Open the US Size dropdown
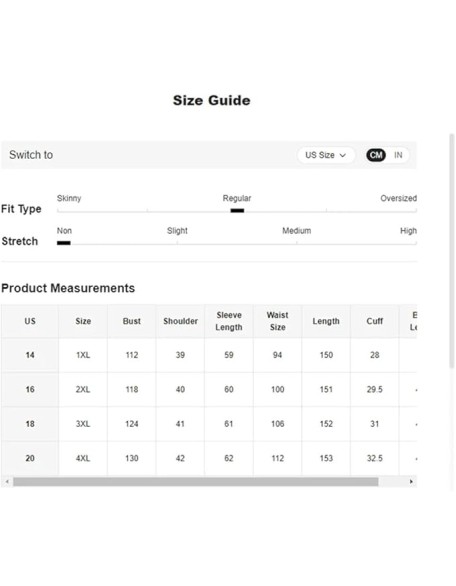This screenshot has height=586, width=456. (x=326, y=155)
